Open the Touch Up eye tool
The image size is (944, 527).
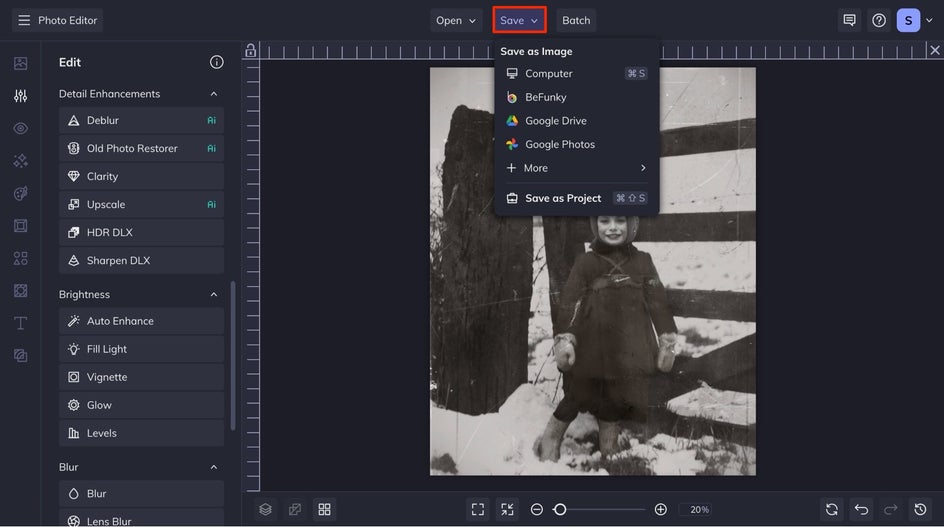click(20, 128)
